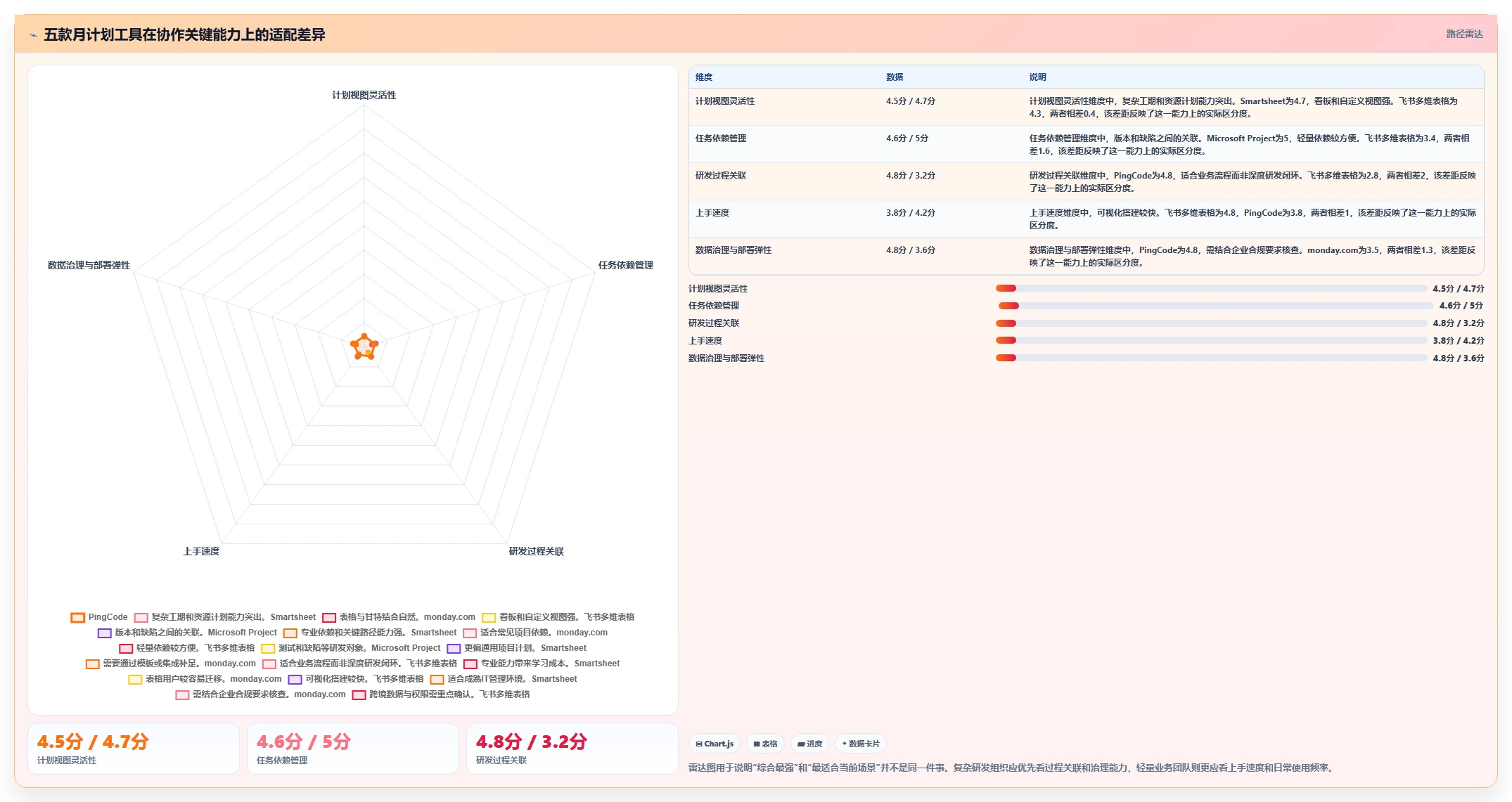Viewport: 1512px width, 802px height.
Task: Toggle legend item 测试和缺陷等研发对象。Microsoft Project
Action: point(351,648)
